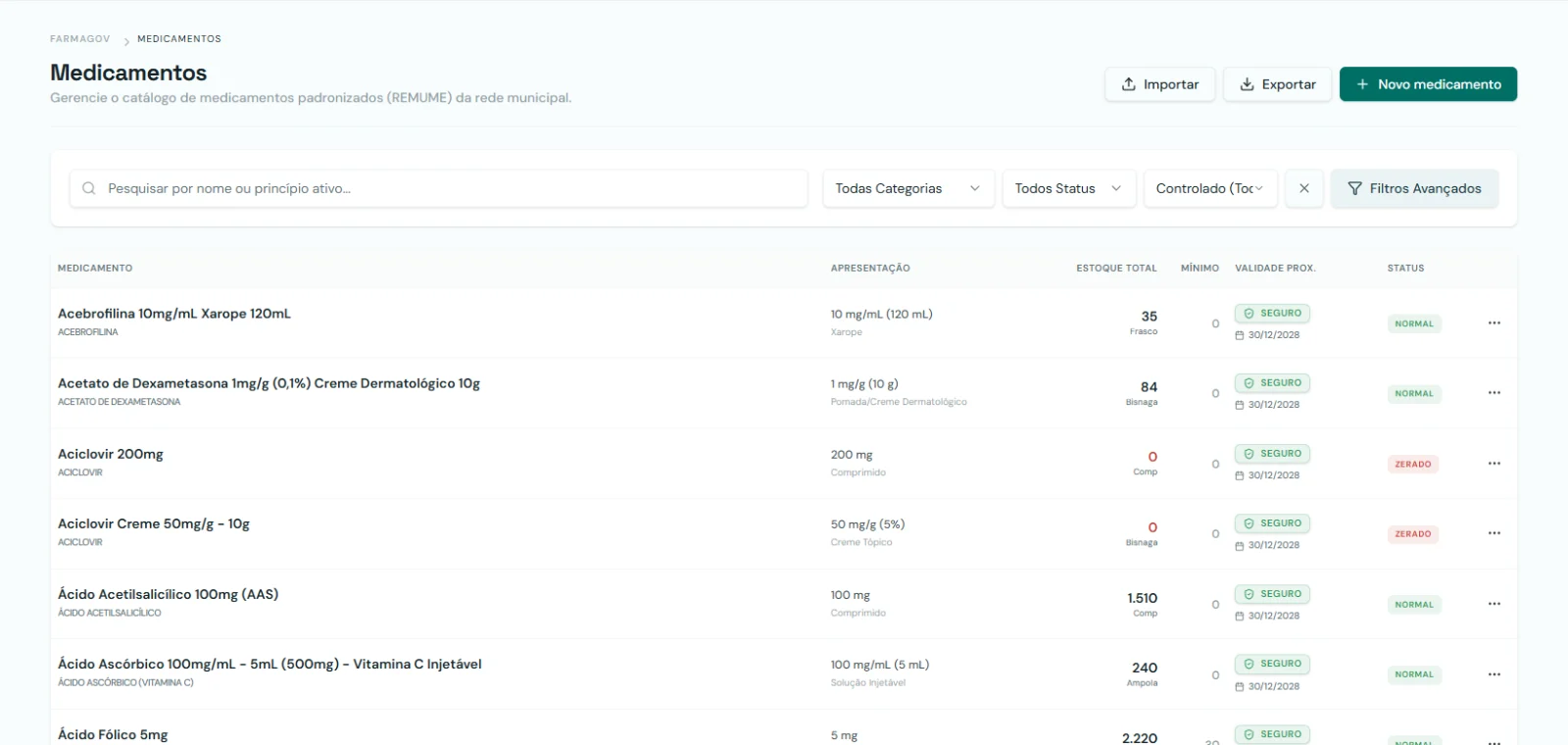
Task: Go to FARMAGOV breadcrumb
Action: coord(80,39)
